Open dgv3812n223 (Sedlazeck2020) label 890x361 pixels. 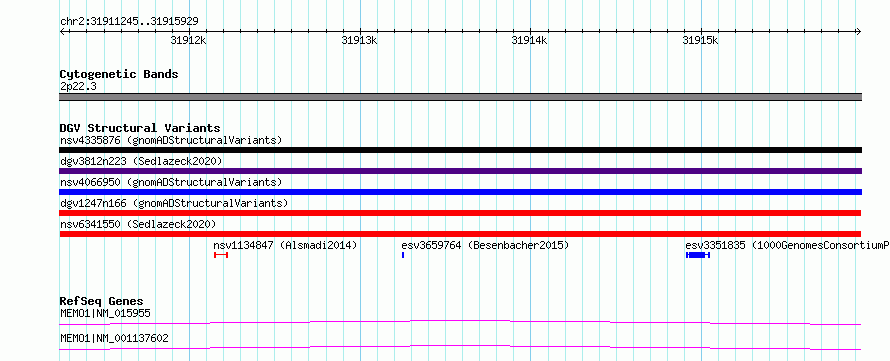[141, 161]
